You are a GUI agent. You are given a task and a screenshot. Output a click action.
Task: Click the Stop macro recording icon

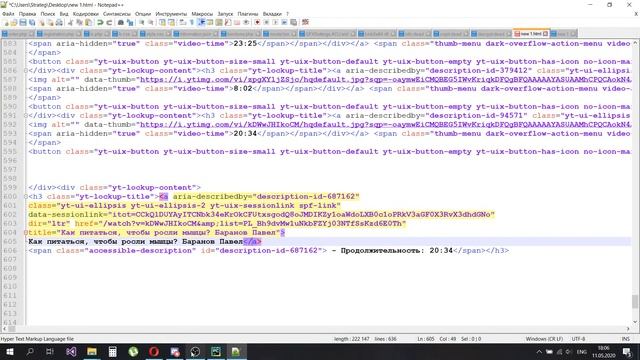point(266,22)
